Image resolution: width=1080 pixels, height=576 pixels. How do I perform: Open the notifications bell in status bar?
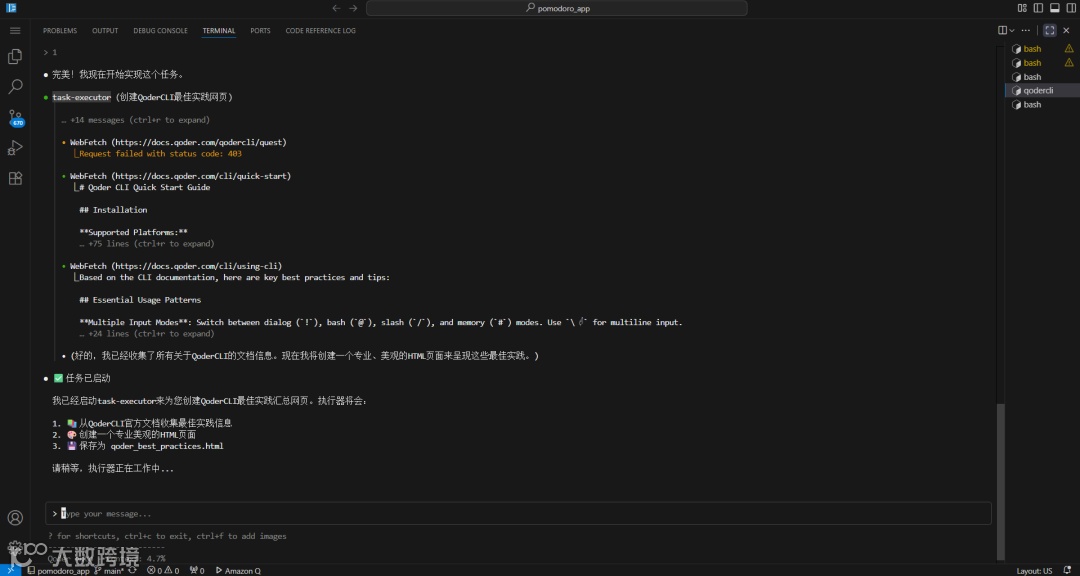pos(1069,570)
